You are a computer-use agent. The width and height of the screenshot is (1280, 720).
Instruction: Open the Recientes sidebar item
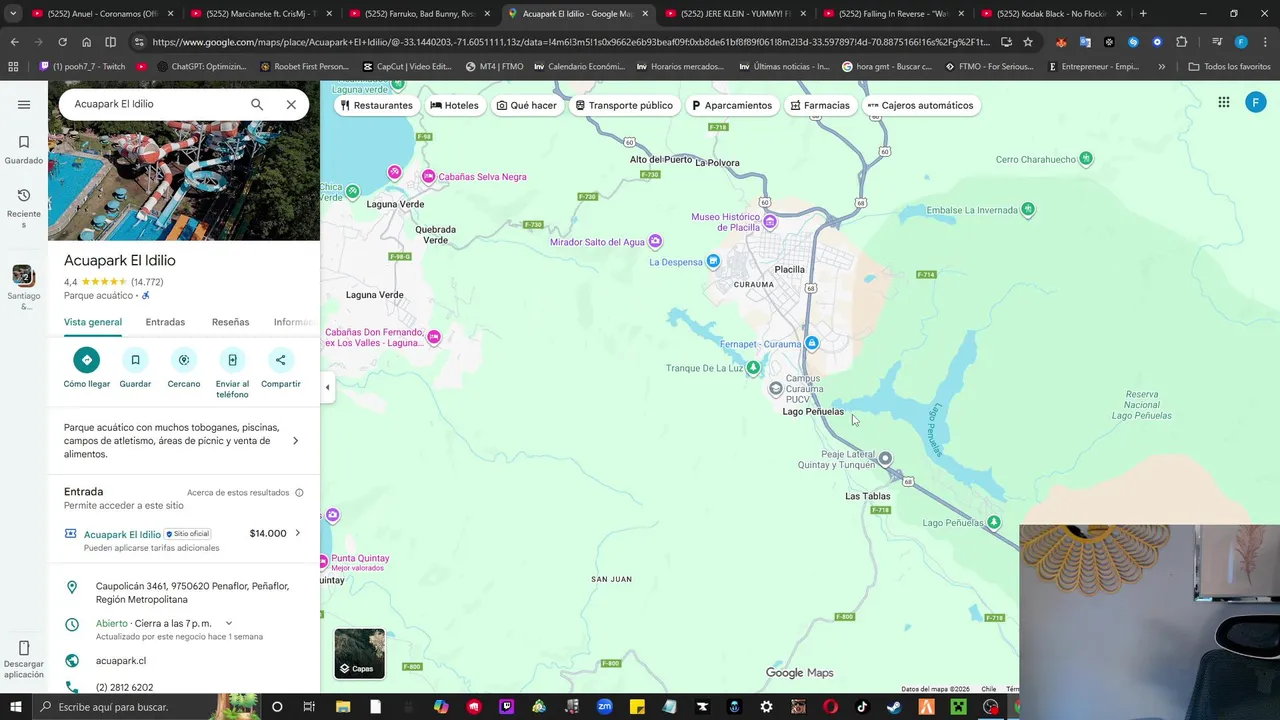click(x=24, y=208)
